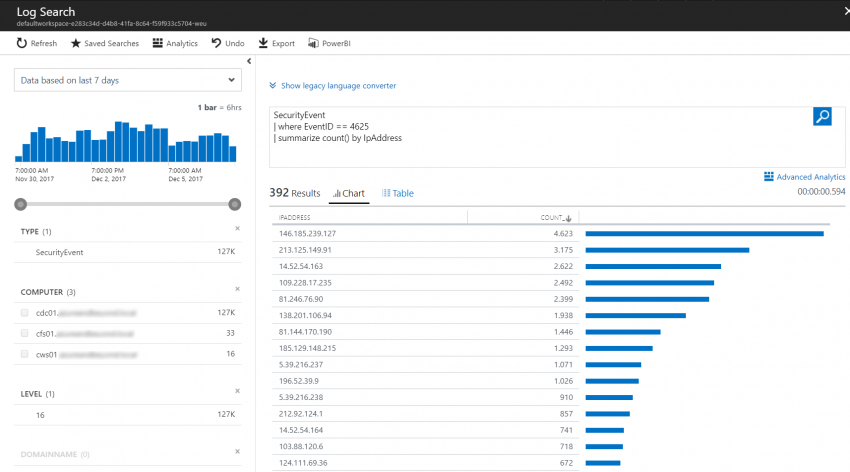This screenshot has width=850, height=472.
Task: Select IP address 14.52.54.164
Action: [300, 430]
